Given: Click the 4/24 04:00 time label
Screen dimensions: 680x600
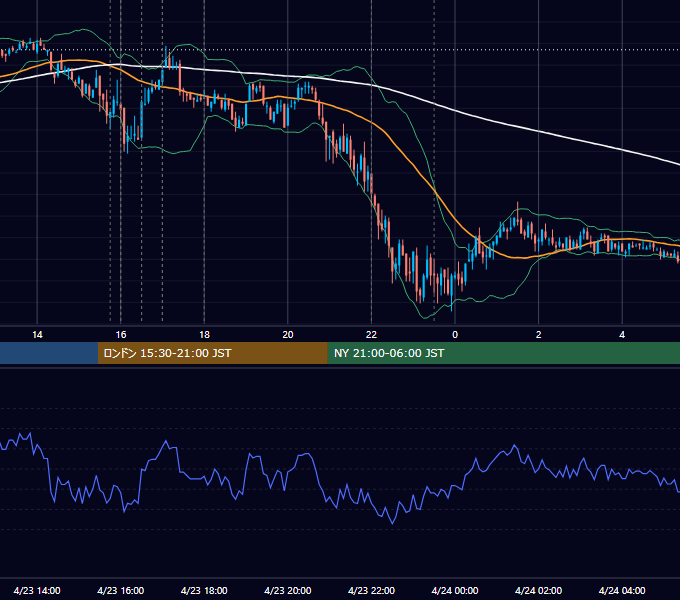Looking at the screenshot, I should pos(622,590).
